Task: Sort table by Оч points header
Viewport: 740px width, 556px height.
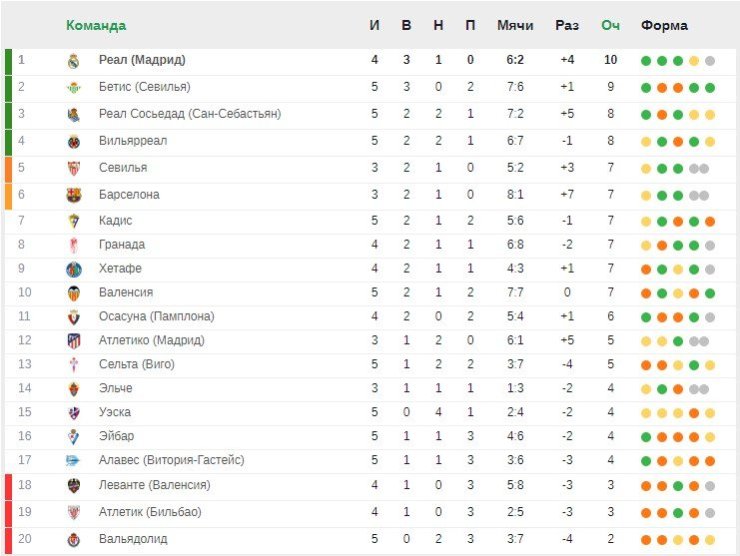Action: [610, 25]
